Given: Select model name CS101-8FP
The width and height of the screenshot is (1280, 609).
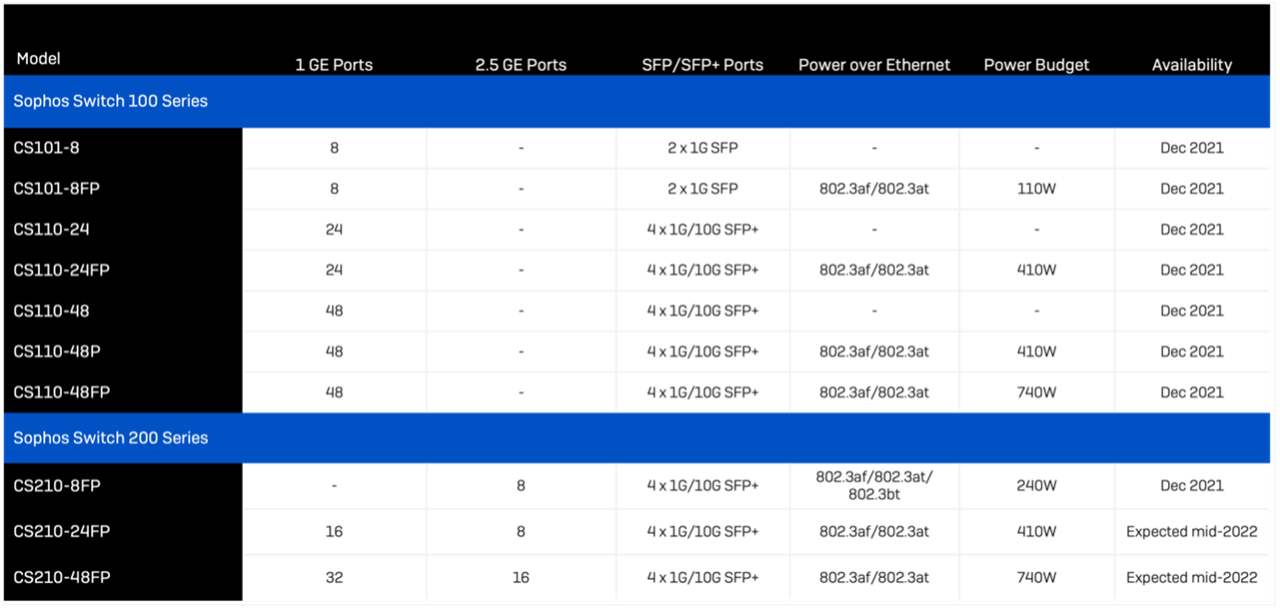Looking at the screenshot, I should pos(56,189).
